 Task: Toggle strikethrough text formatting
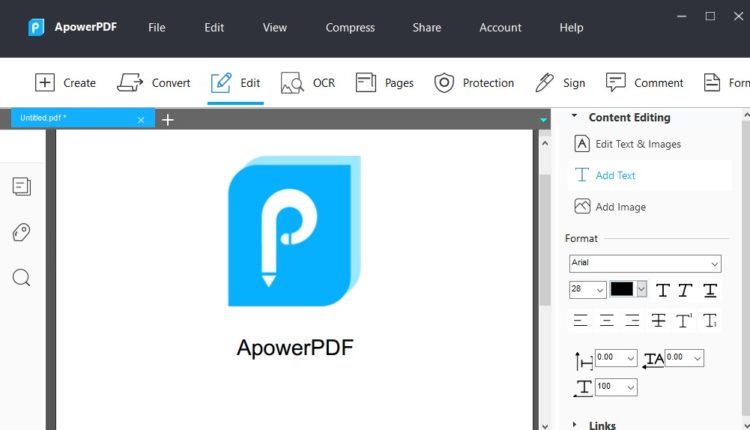pyautogui.click(x=659, y=320)
